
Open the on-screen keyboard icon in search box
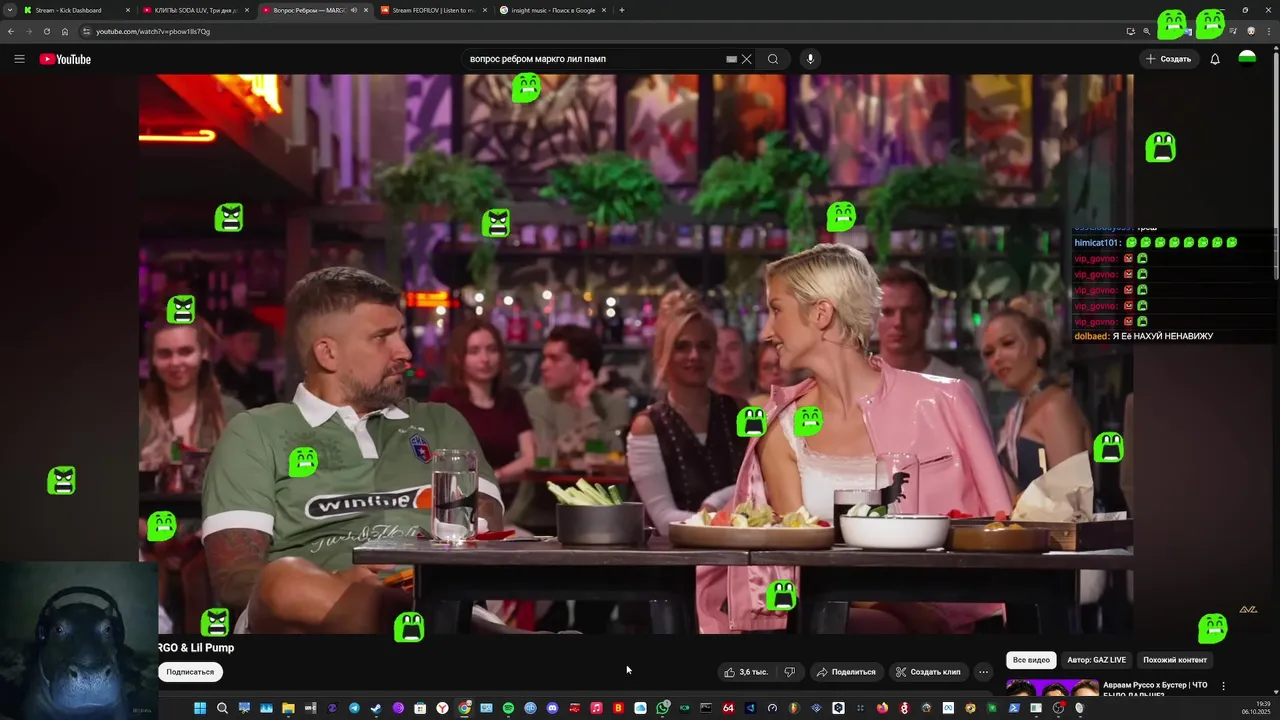[731, 59]
